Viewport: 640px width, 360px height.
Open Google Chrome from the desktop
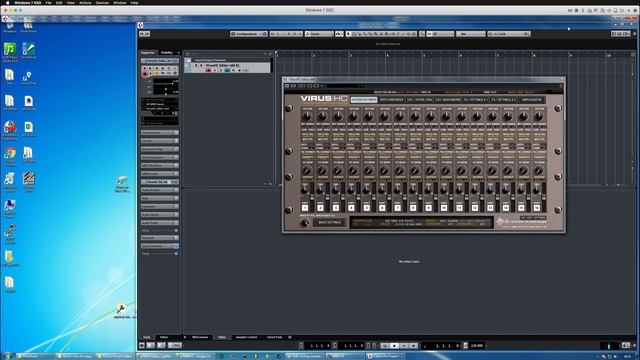(x=10, y=153)
